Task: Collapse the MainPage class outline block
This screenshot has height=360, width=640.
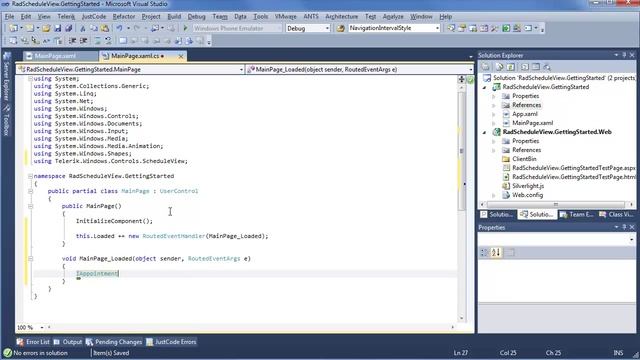Action: 30,191
